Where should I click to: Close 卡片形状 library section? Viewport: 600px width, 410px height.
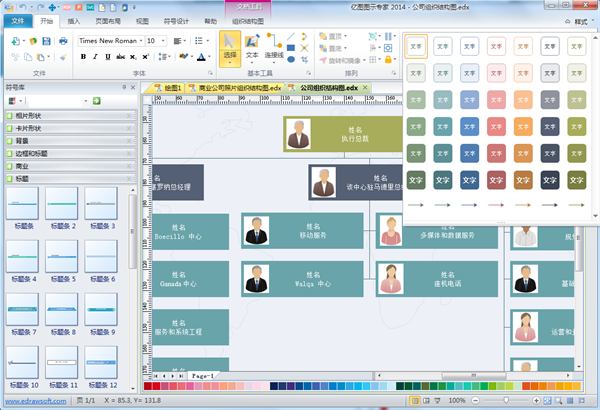point(129,128)
